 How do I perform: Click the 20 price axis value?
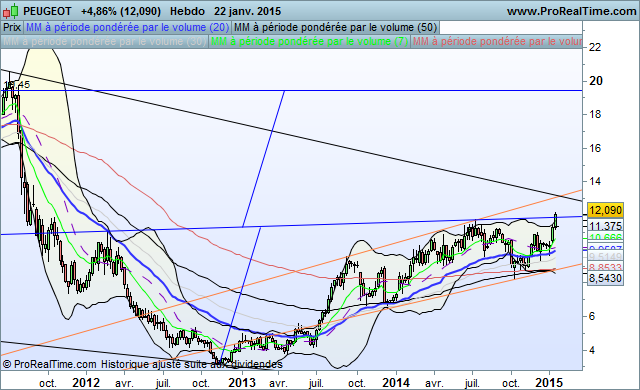pos(596,81)
